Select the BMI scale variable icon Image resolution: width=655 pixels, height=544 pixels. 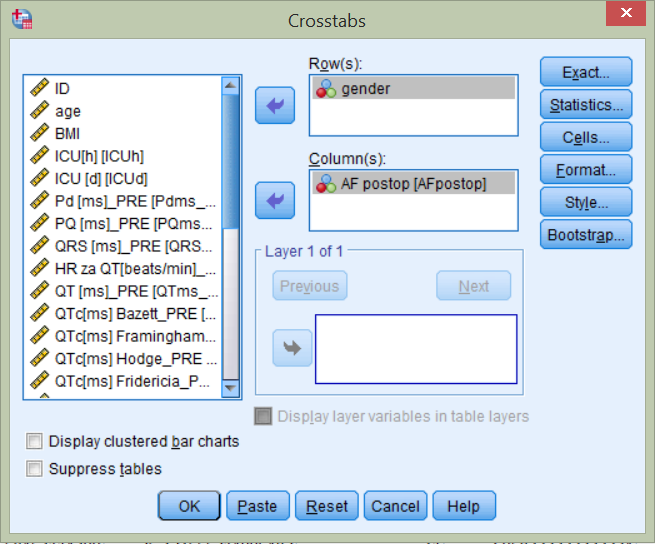tap(40, 132)
